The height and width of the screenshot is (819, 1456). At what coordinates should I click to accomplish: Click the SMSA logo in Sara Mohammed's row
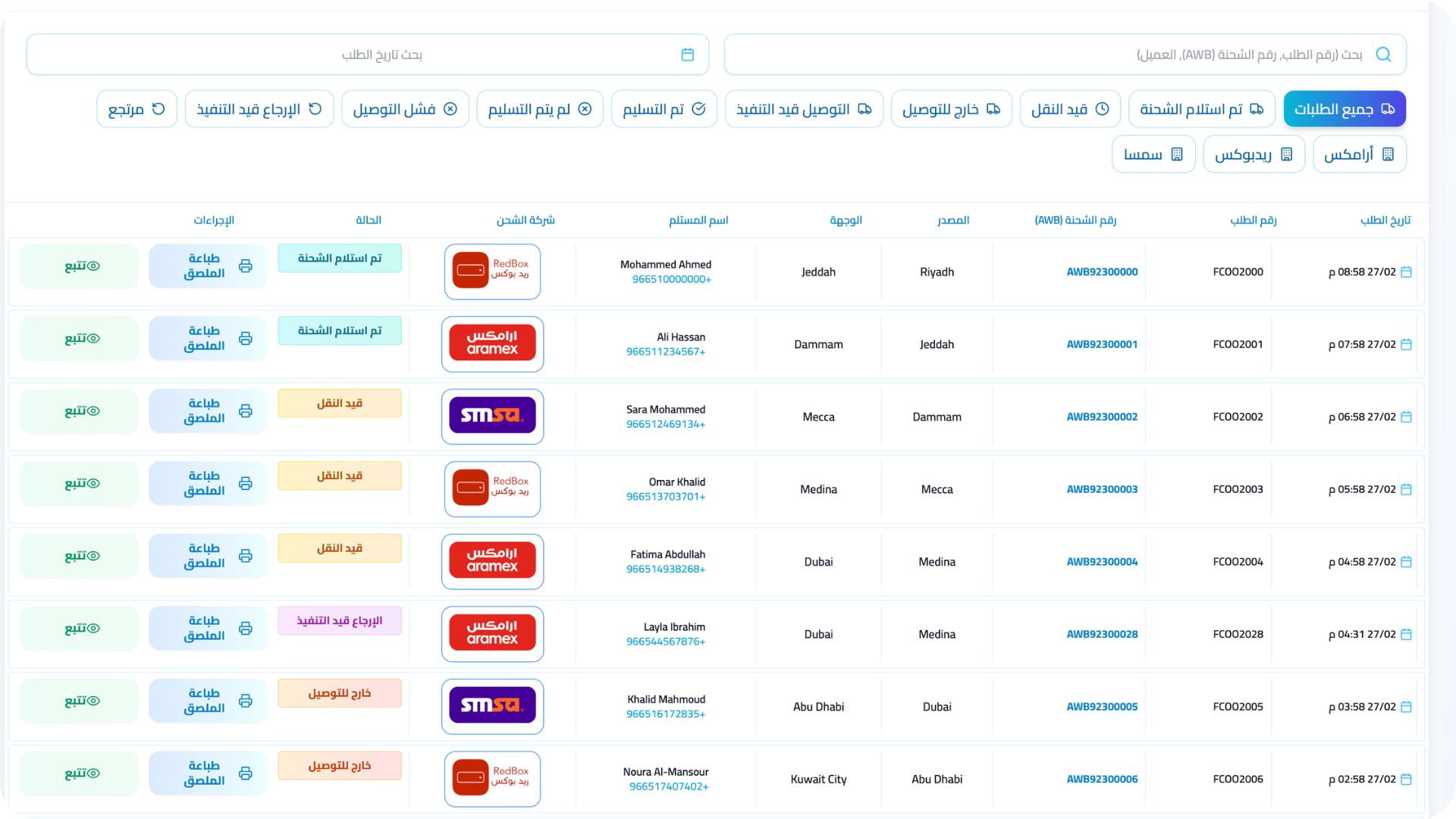click(492, 416)
